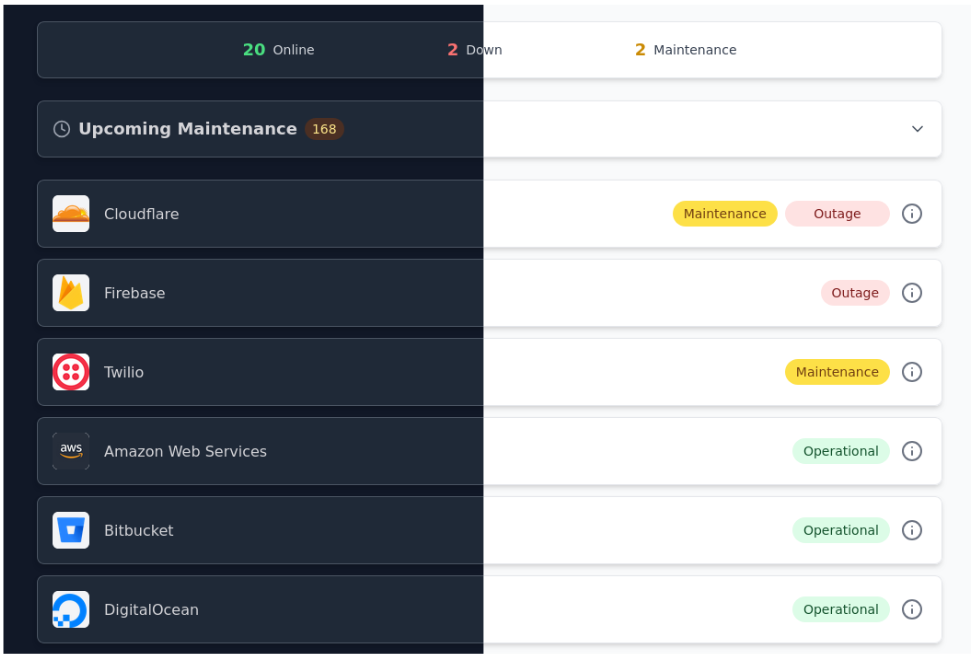Click the DigitalOcean info circle
The width and height of the screenshot is (973, 656).
tap(912, 609)
